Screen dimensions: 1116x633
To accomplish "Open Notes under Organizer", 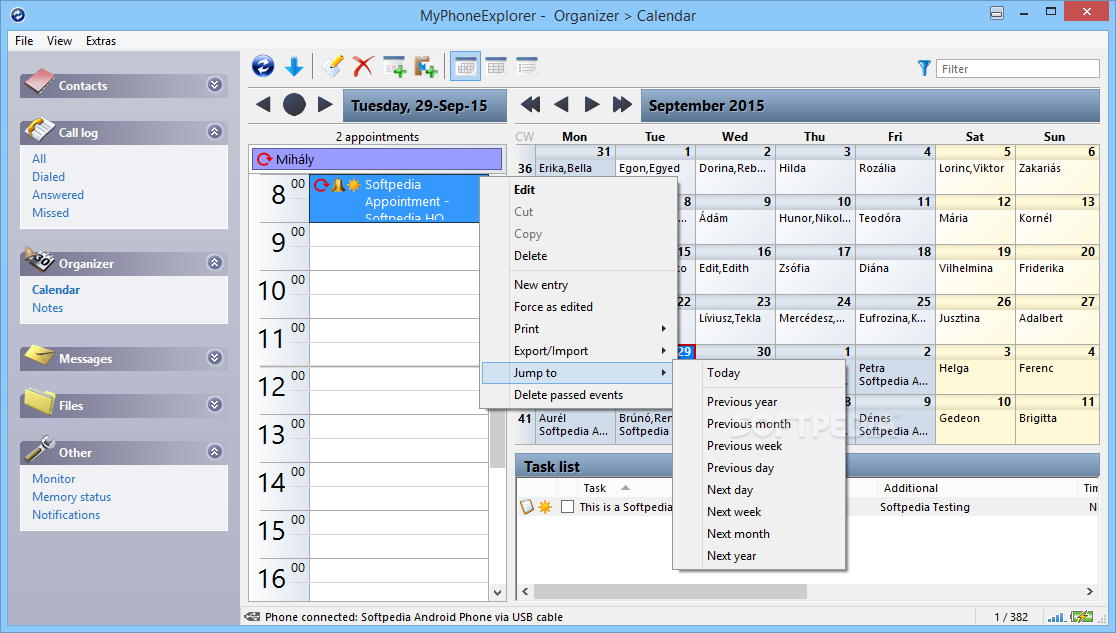I will [x=48, y=308].
